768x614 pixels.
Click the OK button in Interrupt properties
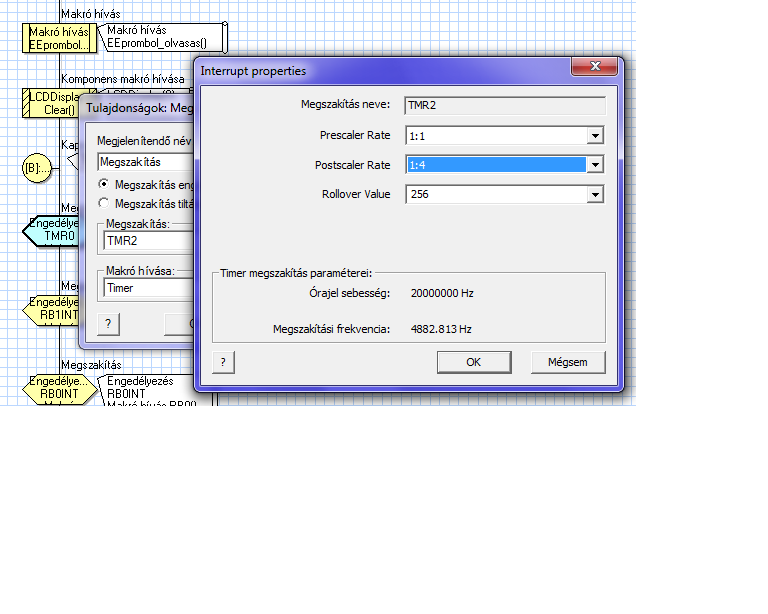474,362
